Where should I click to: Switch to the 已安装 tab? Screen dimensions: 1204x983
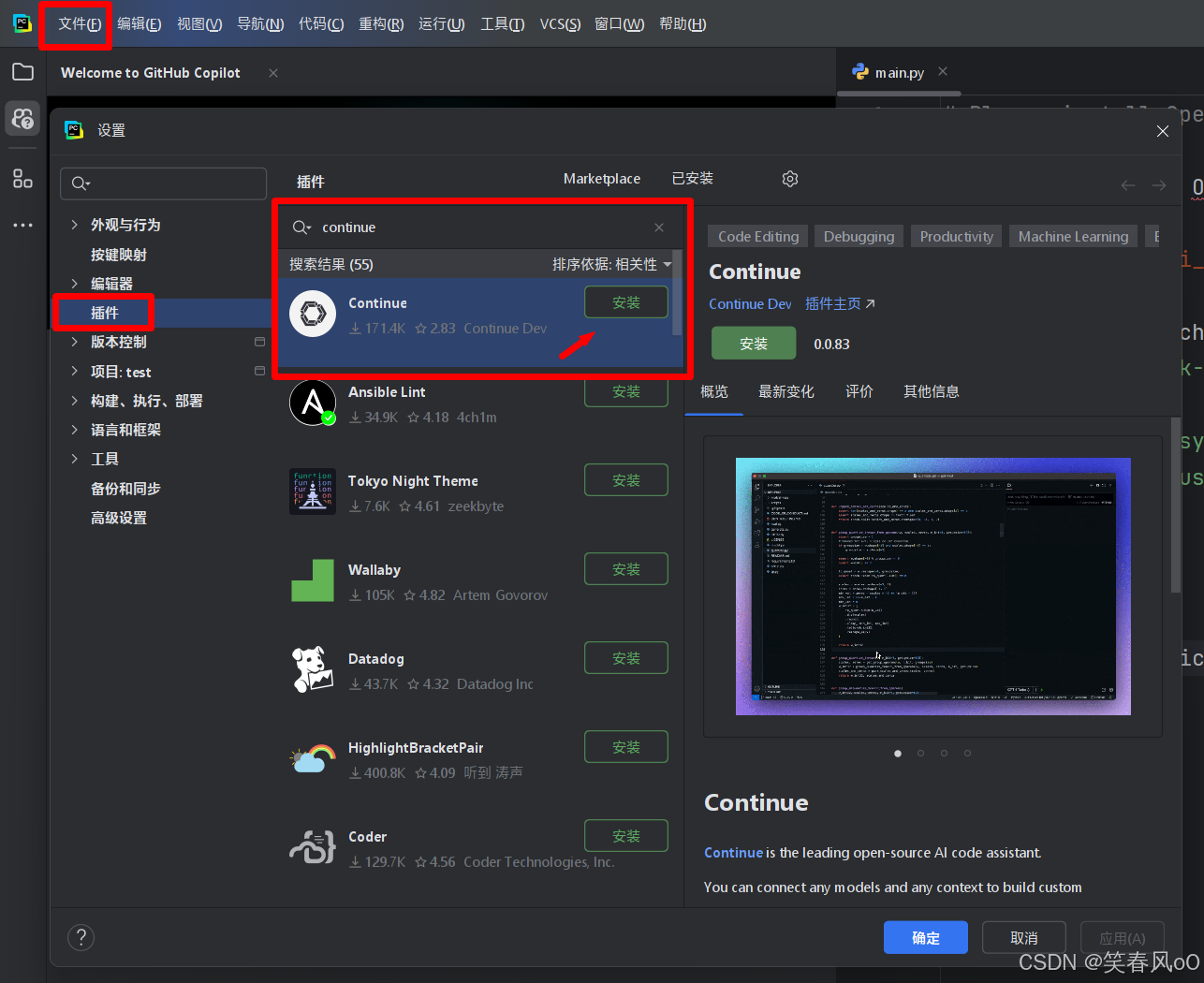pos(693,179)
